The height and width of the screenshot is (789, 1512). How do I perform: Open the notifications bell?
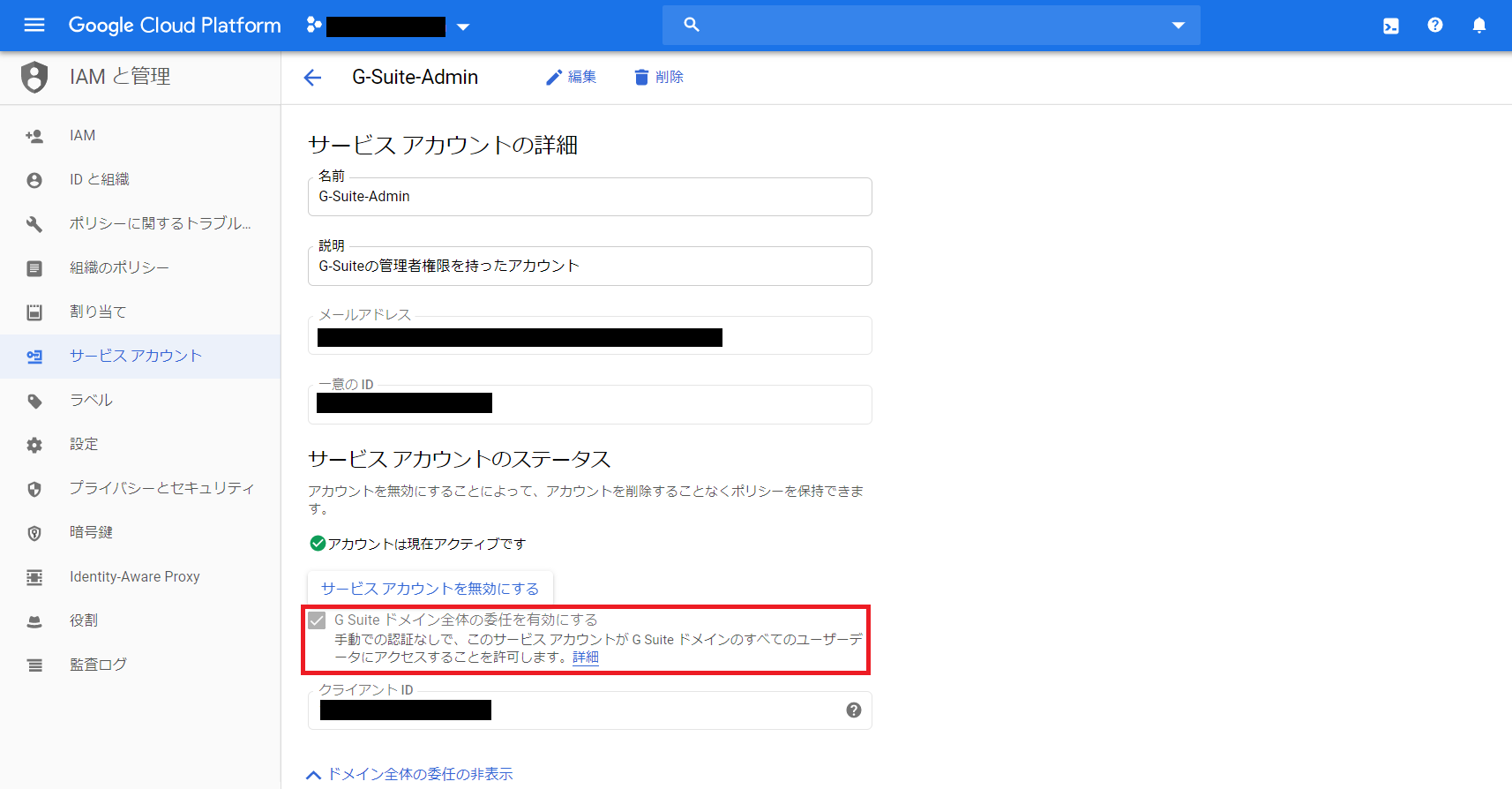tap(1479, 25)
